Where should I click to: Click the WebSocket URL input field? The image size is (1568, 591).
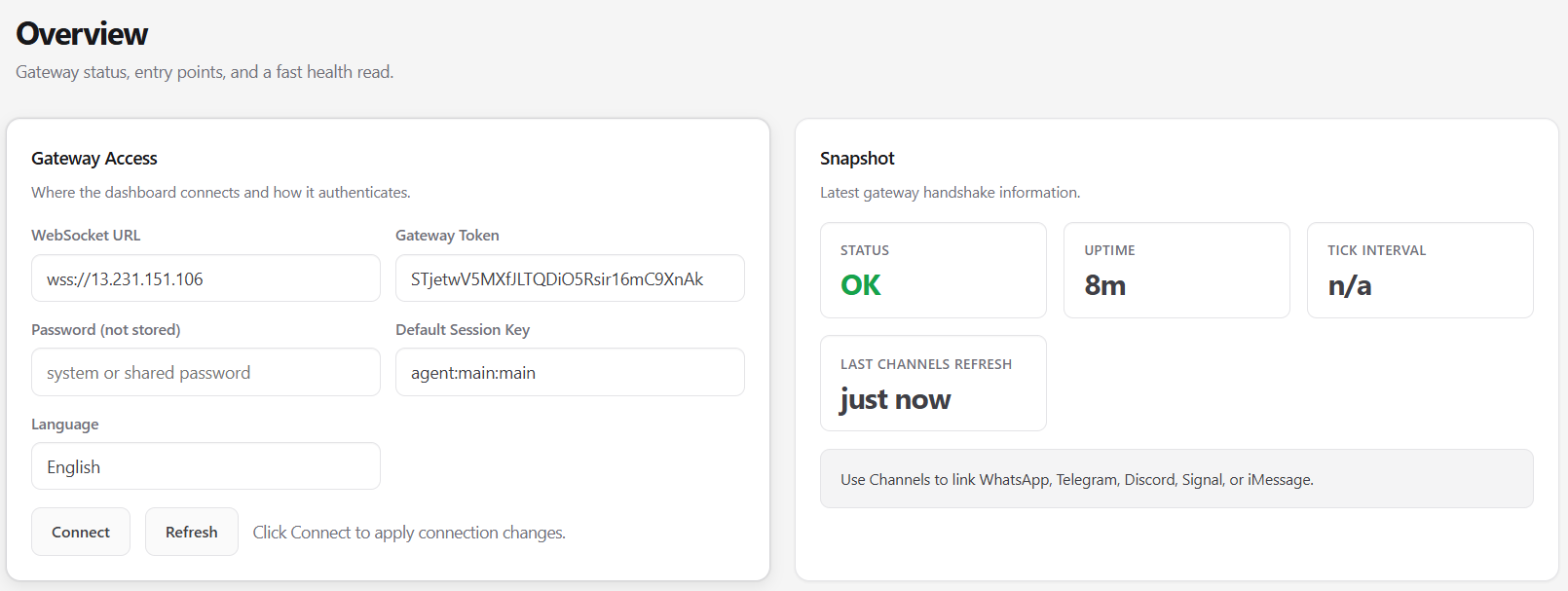[x=205, y=278]
